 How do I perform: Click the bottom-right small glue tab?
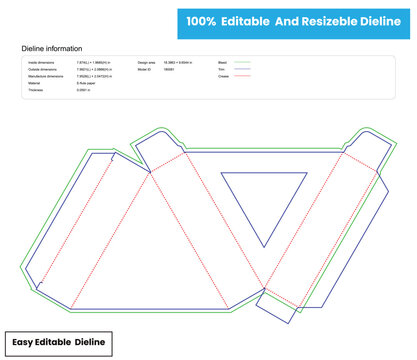[x=277, y=306]
